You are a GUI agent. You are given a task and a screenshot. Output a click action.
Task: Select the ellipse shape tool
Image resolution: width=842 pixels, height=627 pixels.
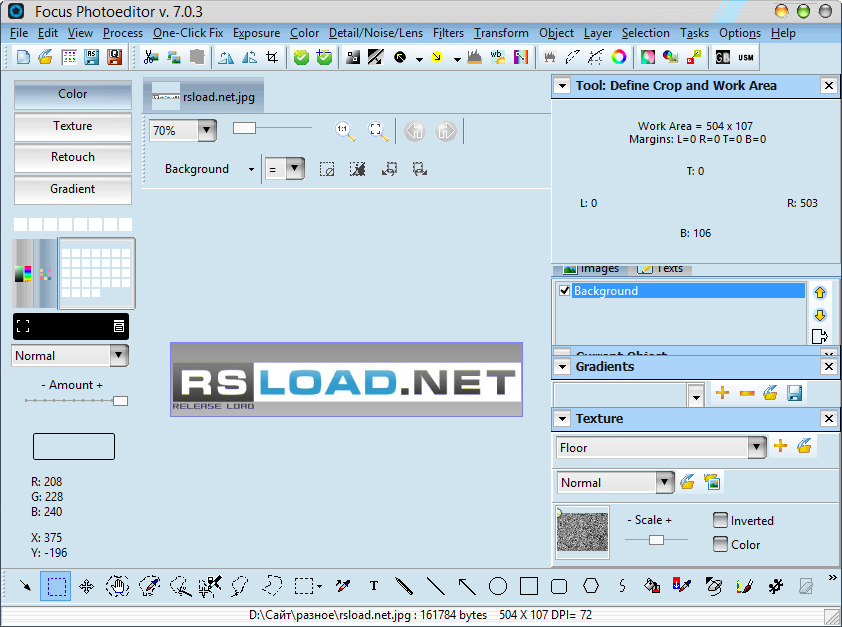point(498,586)
